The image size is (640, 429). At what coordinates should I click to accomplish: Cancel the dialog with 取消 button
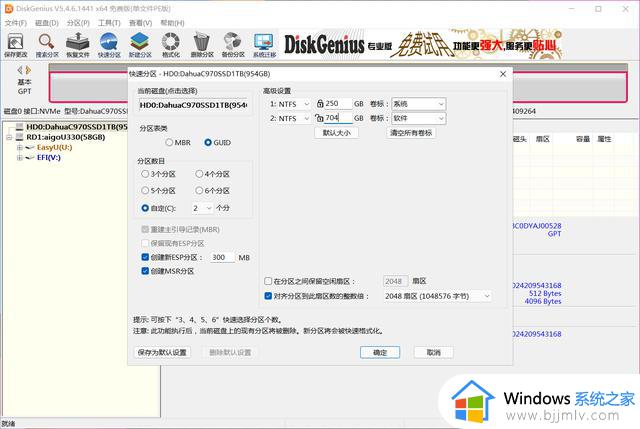(x=433, y=352)
